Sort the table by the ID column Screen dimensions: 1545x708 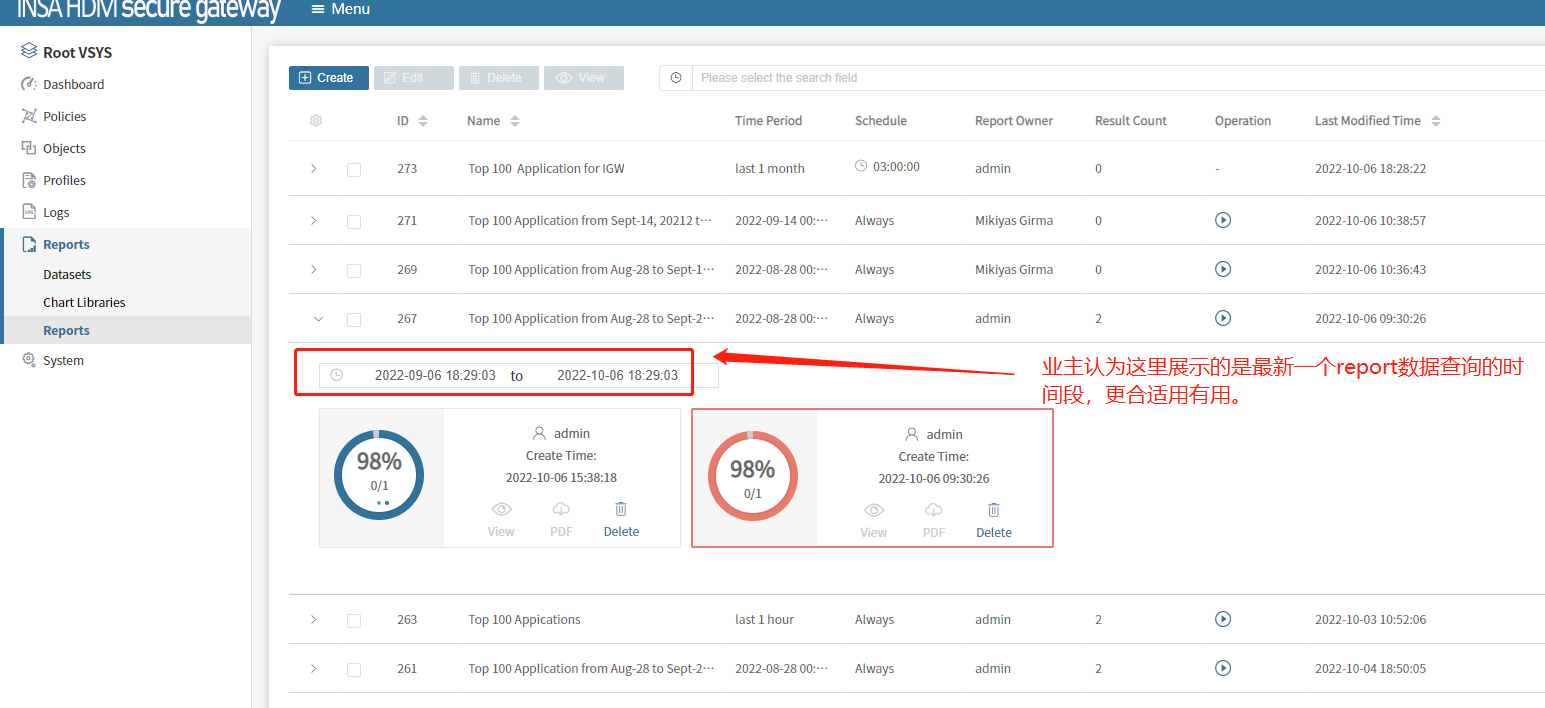[422, 121]
